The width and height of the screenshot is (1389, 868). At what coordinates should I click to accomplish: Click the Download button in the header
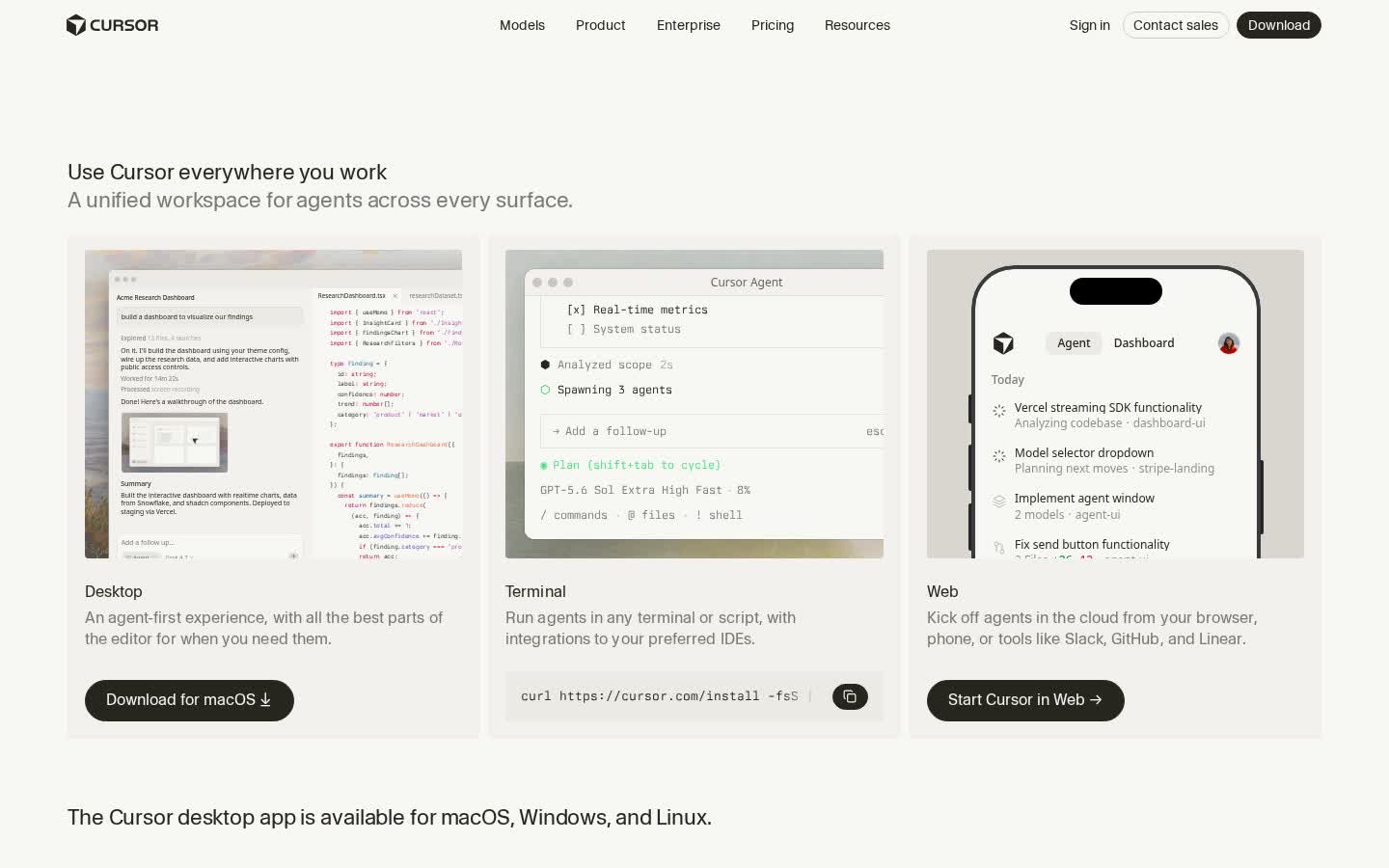click(x=1279, y=25)
